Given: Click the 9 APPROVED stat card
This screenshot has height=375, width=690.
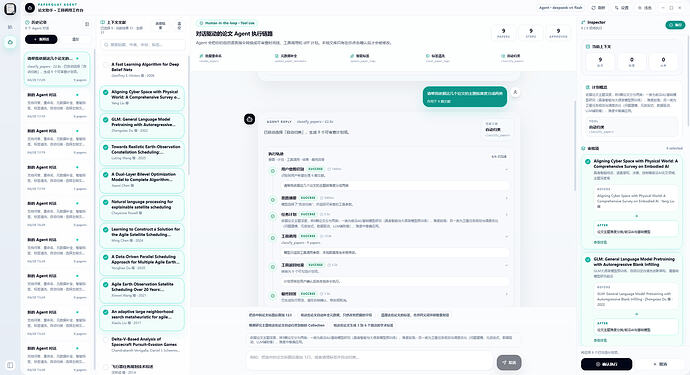Looking at the screenshot, I should coord(558,33).
